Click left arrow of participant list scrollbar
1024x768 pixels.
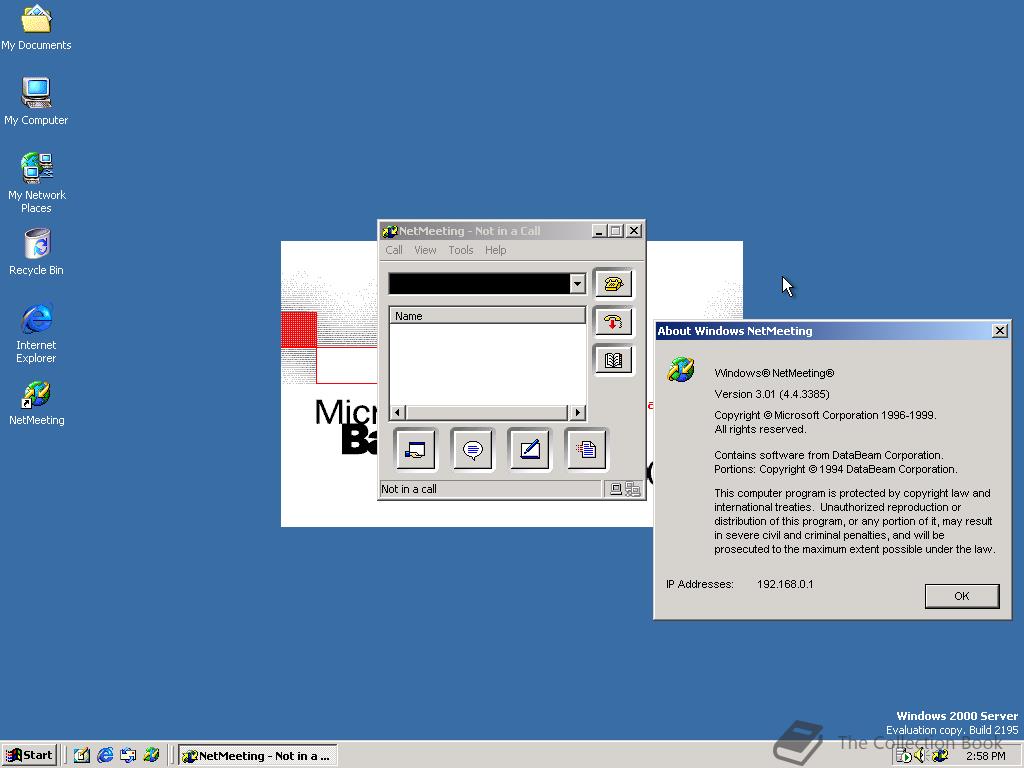(397, 413)
